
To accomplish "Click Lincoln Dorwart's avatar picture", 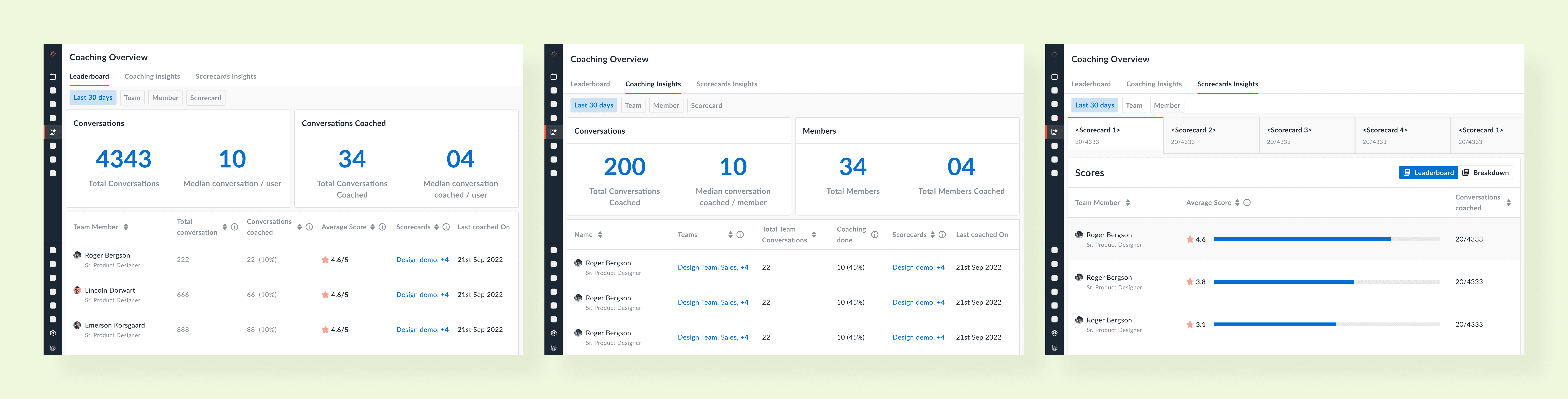I will pyautogui.click(x=77, y=291).
